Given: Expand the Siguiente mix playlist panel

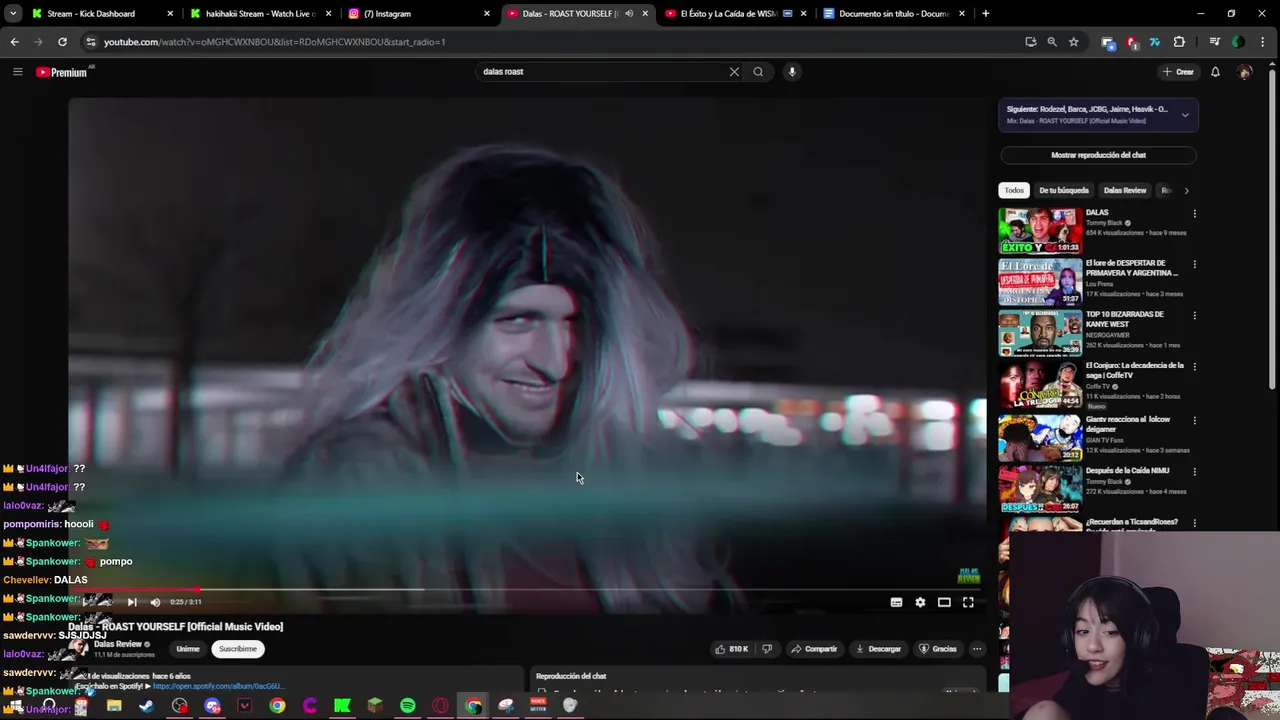Looking at the screenshot, I should 1185,115.
